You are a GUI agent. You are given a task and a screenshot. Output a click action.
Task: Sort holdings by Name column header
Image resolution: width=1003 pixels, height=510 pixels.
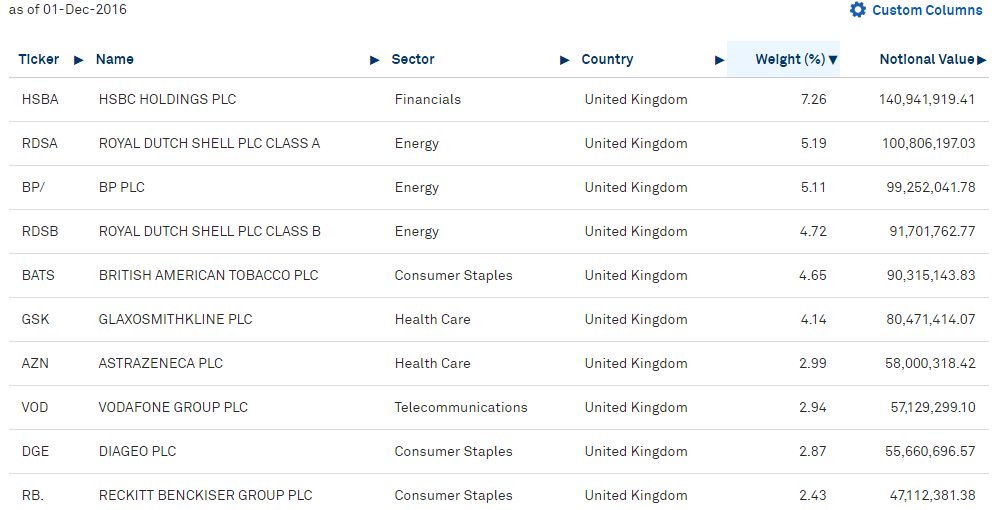(x=115, y=60)
